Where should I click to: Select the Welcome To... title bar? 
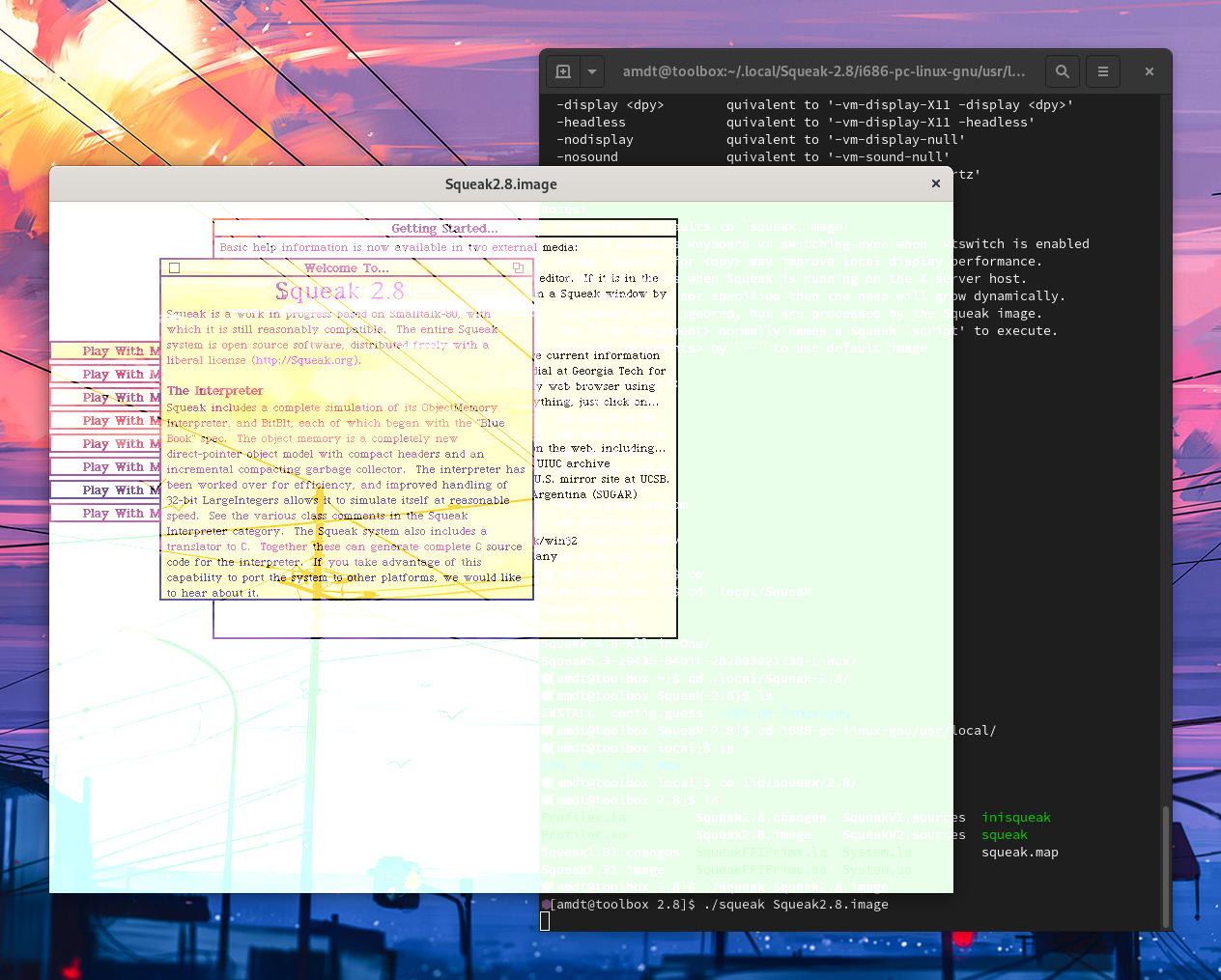coord(347,268)
